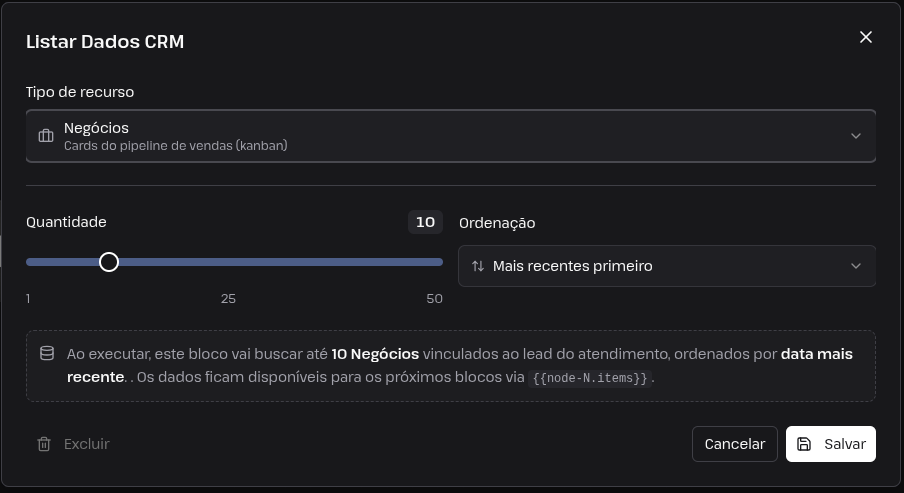Screen dimensions: 904x493
Task: Click the floppy disk icon on Salvar
Action: pos(804,444)
